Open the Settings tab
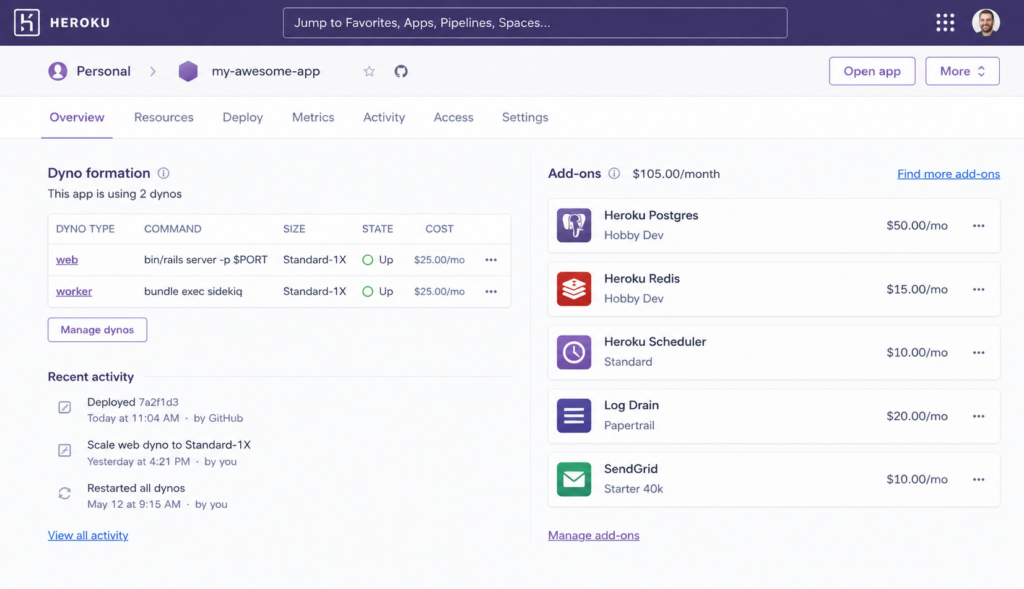The image size is (1024, 589). tap(525, 118)
